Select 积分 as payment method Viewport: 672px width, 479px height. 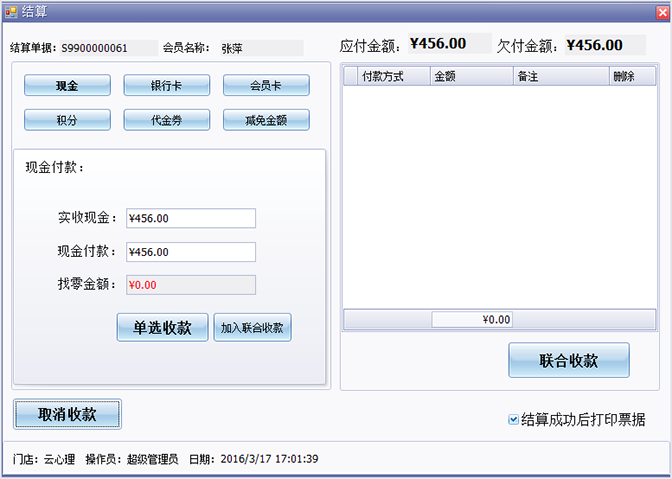coord(67,120)
